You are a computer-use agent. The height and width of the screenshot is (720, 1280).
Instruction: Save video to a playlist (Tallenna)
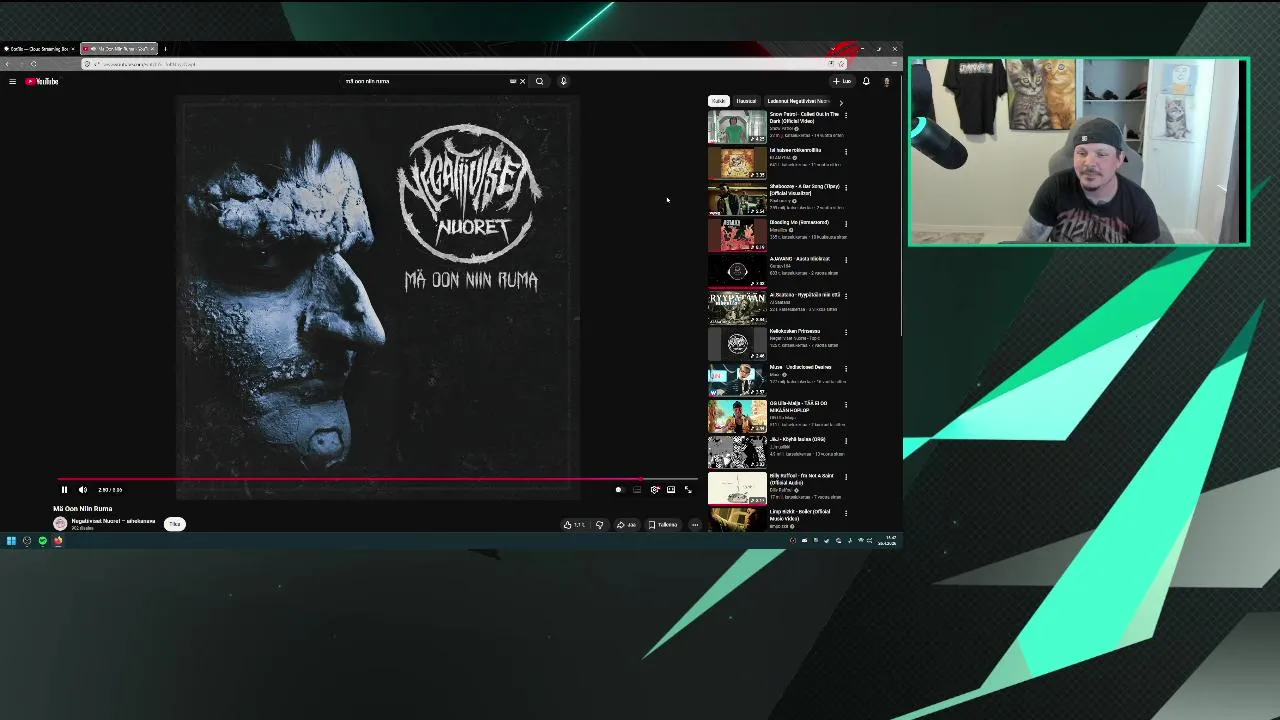(663, 525)
